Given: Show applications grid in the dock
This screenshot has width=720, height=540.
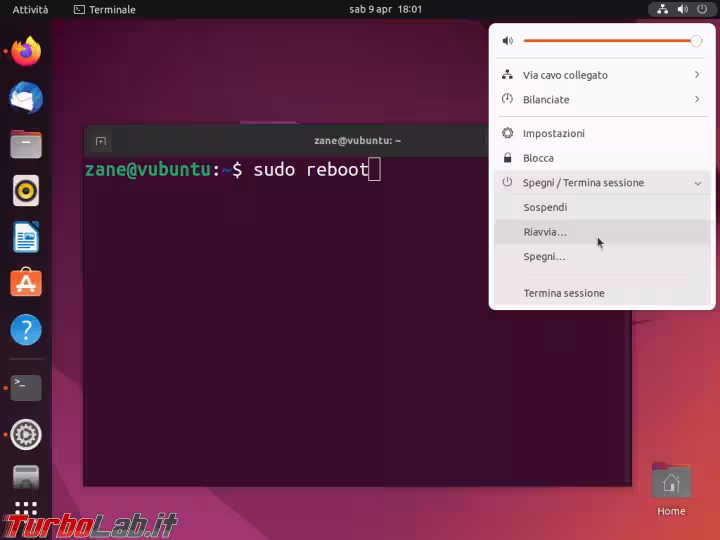Looking at the screenshot, I should (x=26, y=508).
